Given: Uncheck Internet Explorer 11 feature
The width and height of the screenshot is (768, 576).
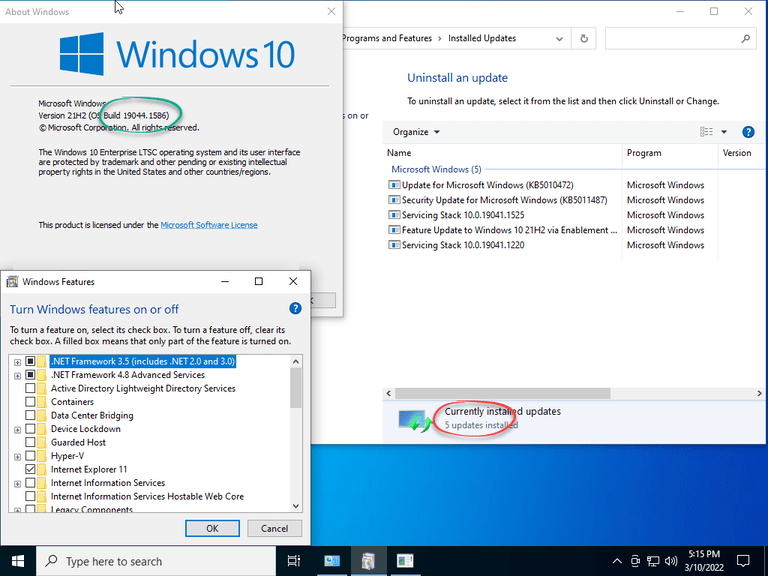Looking at the screenshot, I should (30, 469).
